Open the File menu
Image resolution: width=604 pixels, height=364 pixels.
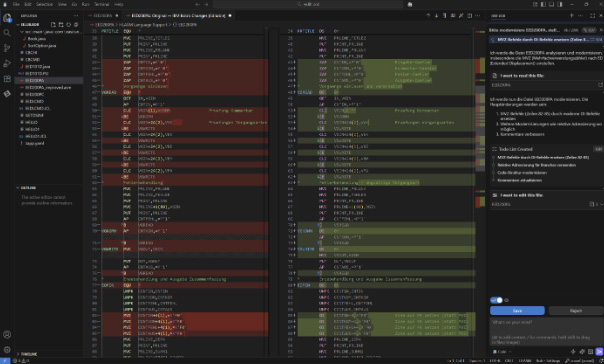tap(16, 4)
